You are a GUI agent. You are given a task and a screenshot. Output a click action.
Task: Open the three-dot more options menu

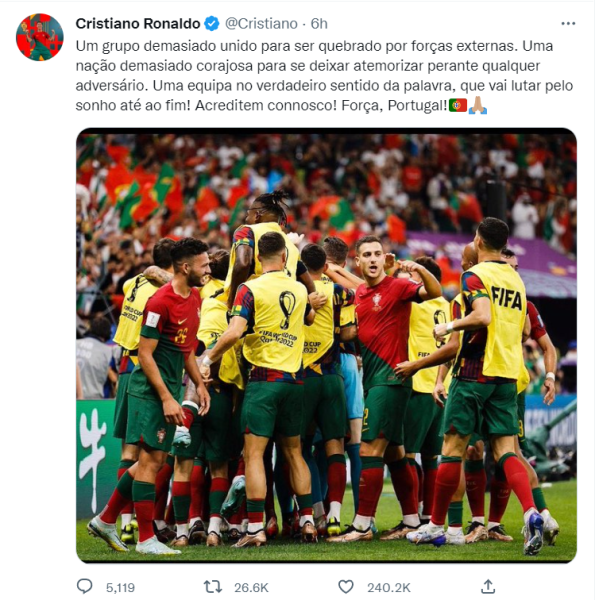tap(568, 24)
